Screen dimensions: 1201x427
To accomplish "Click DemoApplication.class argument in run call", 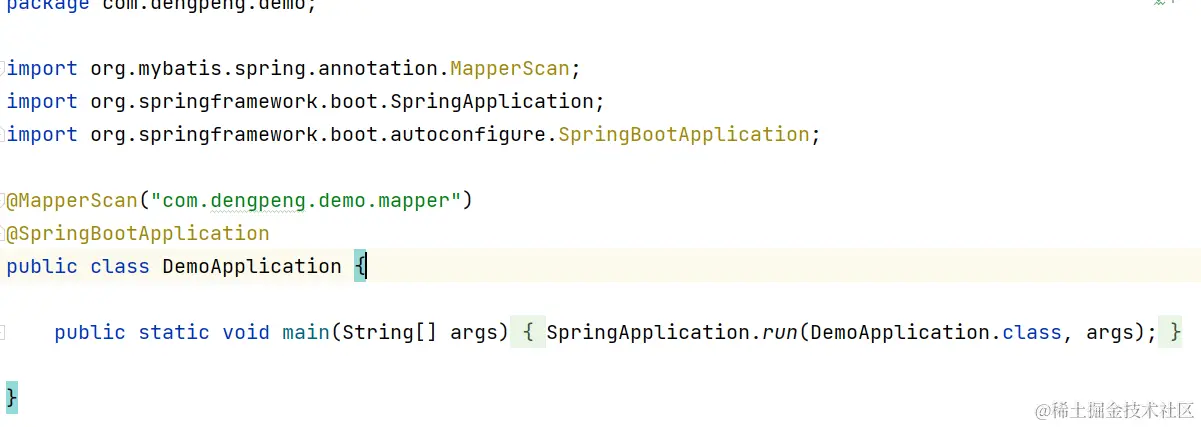I will tap(936, 332).
